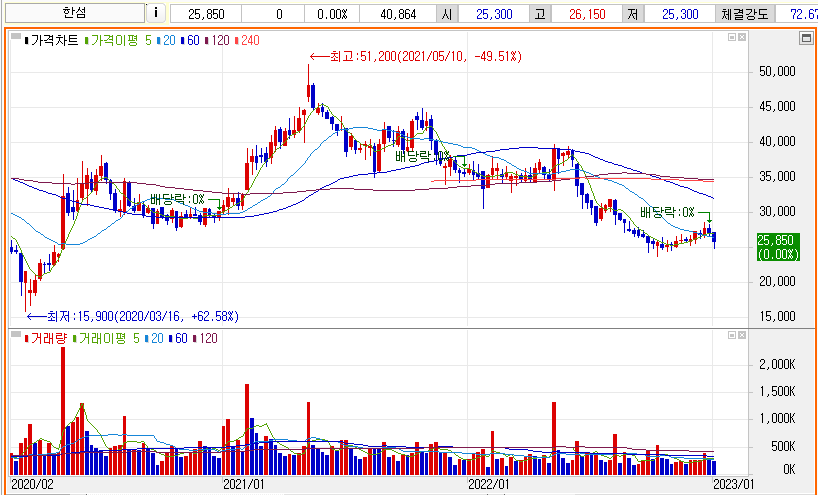This screenshot has width=818, height=495.
Task: Click the 0.00% change rate cell
Action: click(x=332, y=14)
